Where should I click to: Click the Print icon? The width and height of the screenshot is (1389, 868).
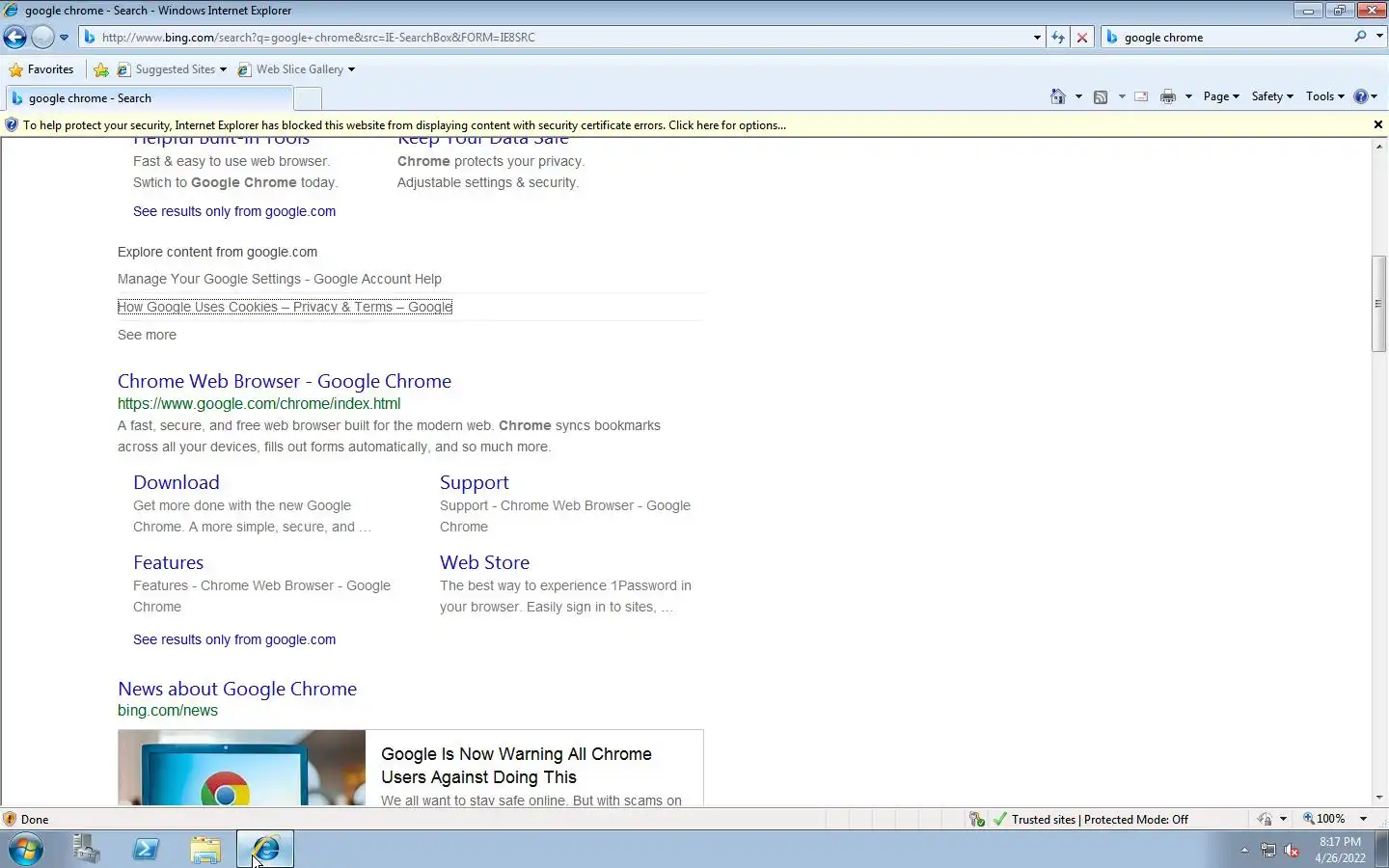coord(1168,96)
